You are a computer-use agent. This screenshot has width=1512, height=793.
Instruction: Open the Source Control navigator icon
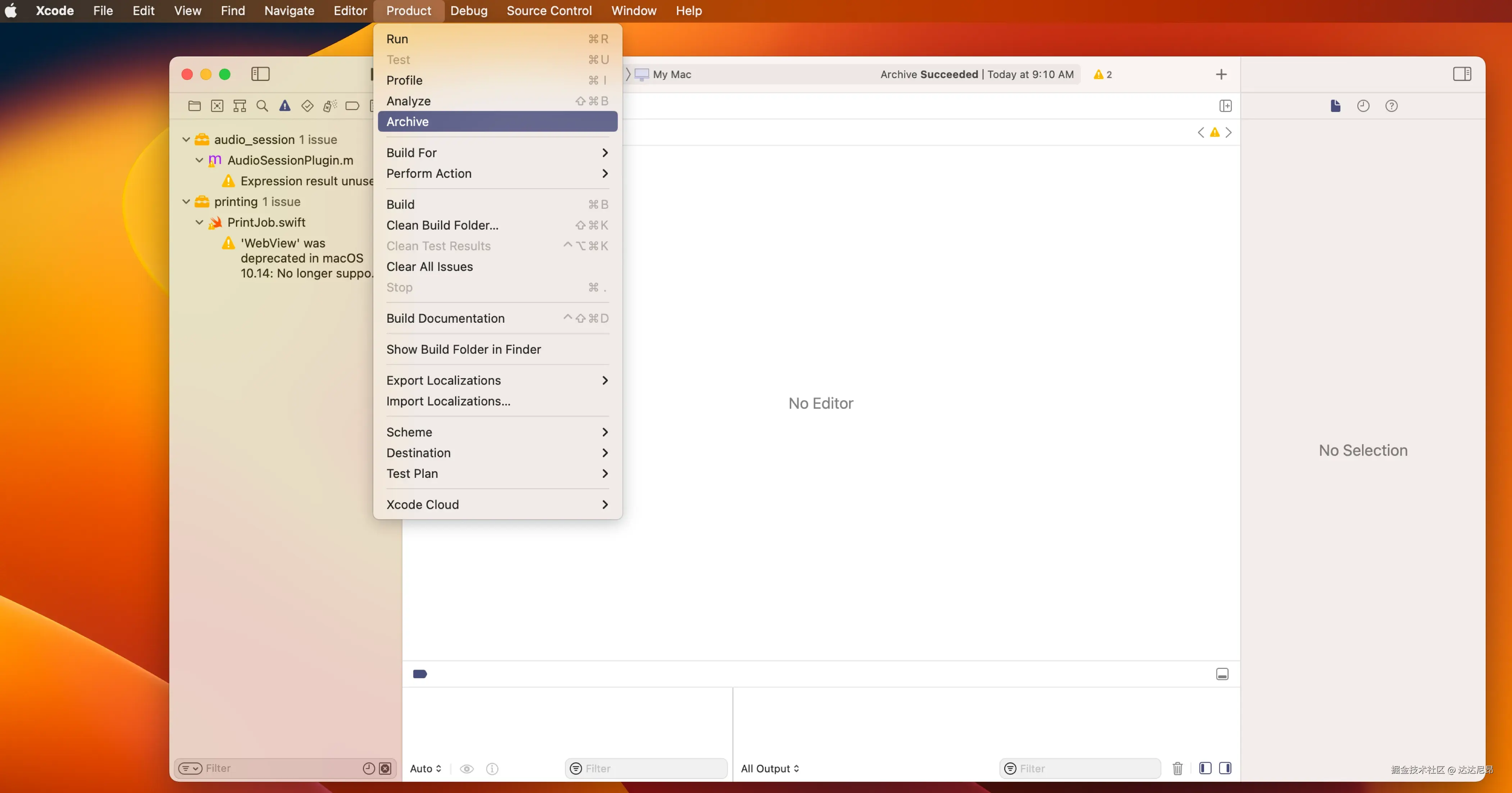point(217,106)
